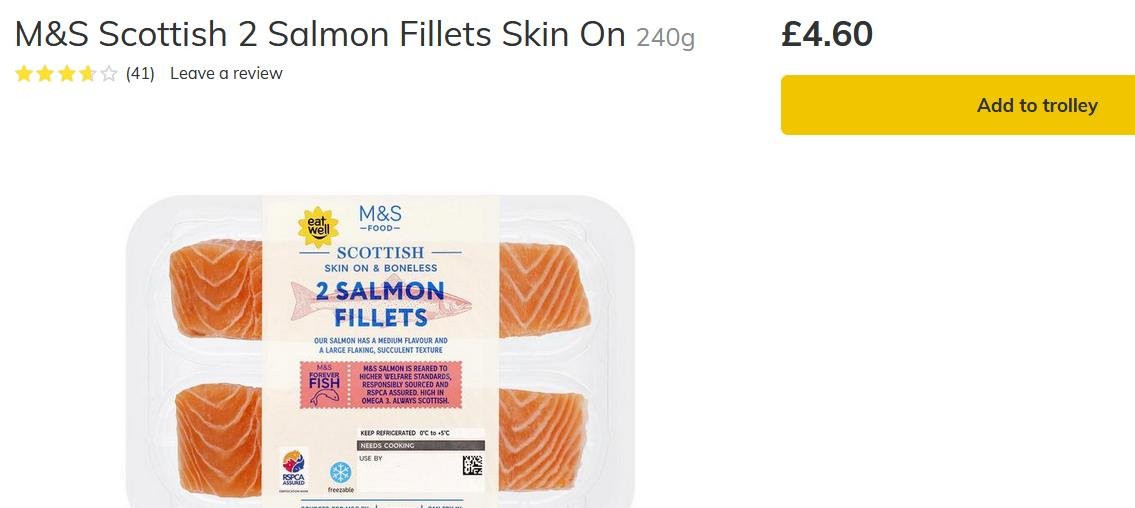Click the yellow eat well badge
Viewport: 1135px width, 508px height.
[318, 226]
